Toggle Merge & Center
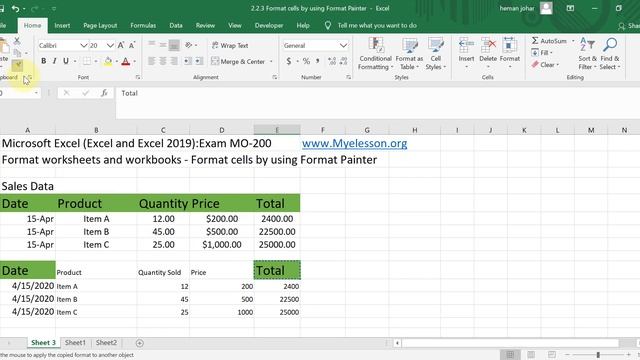The width and height of the screenshot is (640, 360). pyautogui.click(x=238, y=62)
